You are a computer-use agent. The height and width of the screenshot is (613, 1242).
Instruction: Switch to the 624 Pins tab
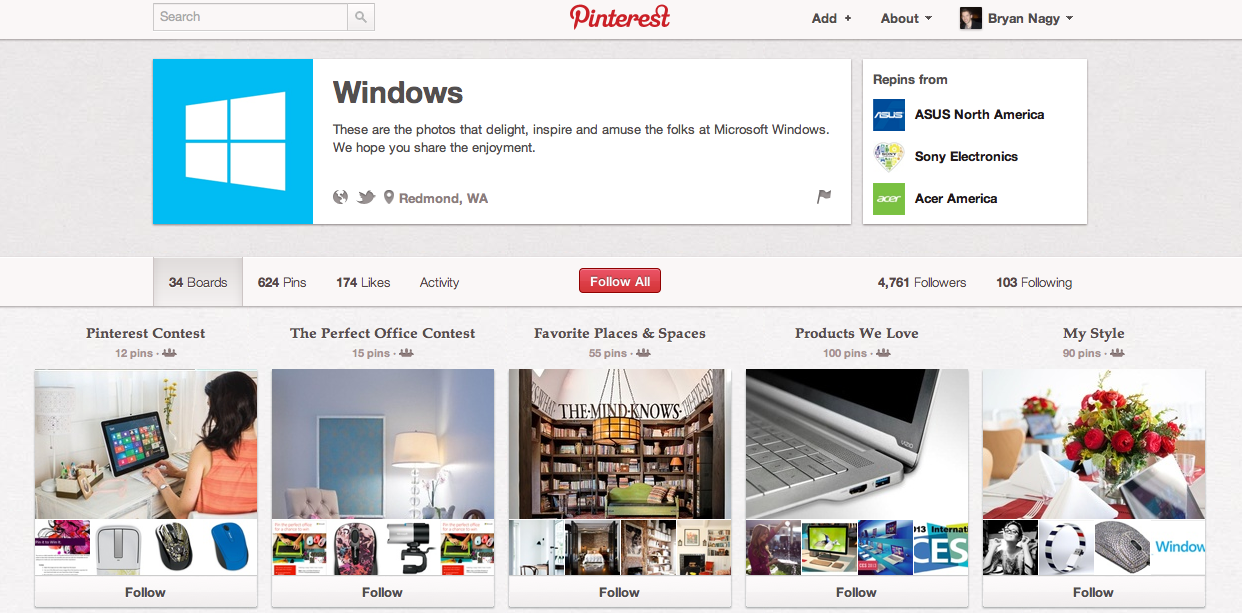pyautogui.click(x=282, y=283)
